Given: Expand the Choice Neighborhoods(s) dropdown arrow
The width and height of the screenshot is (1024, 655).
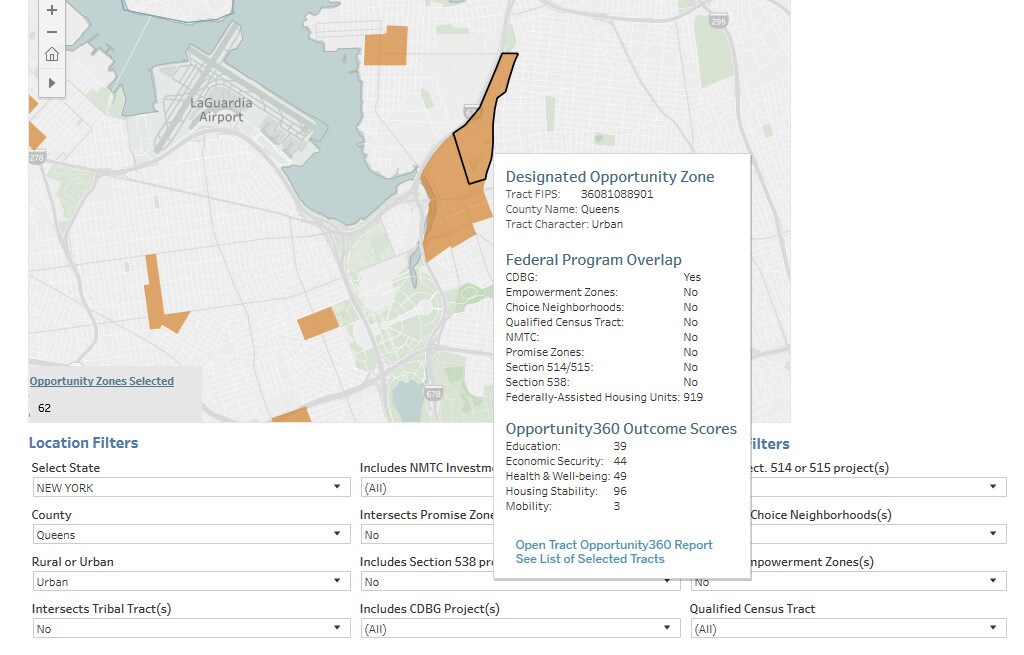Looking at the screenshot, I should tap(992, 535).
